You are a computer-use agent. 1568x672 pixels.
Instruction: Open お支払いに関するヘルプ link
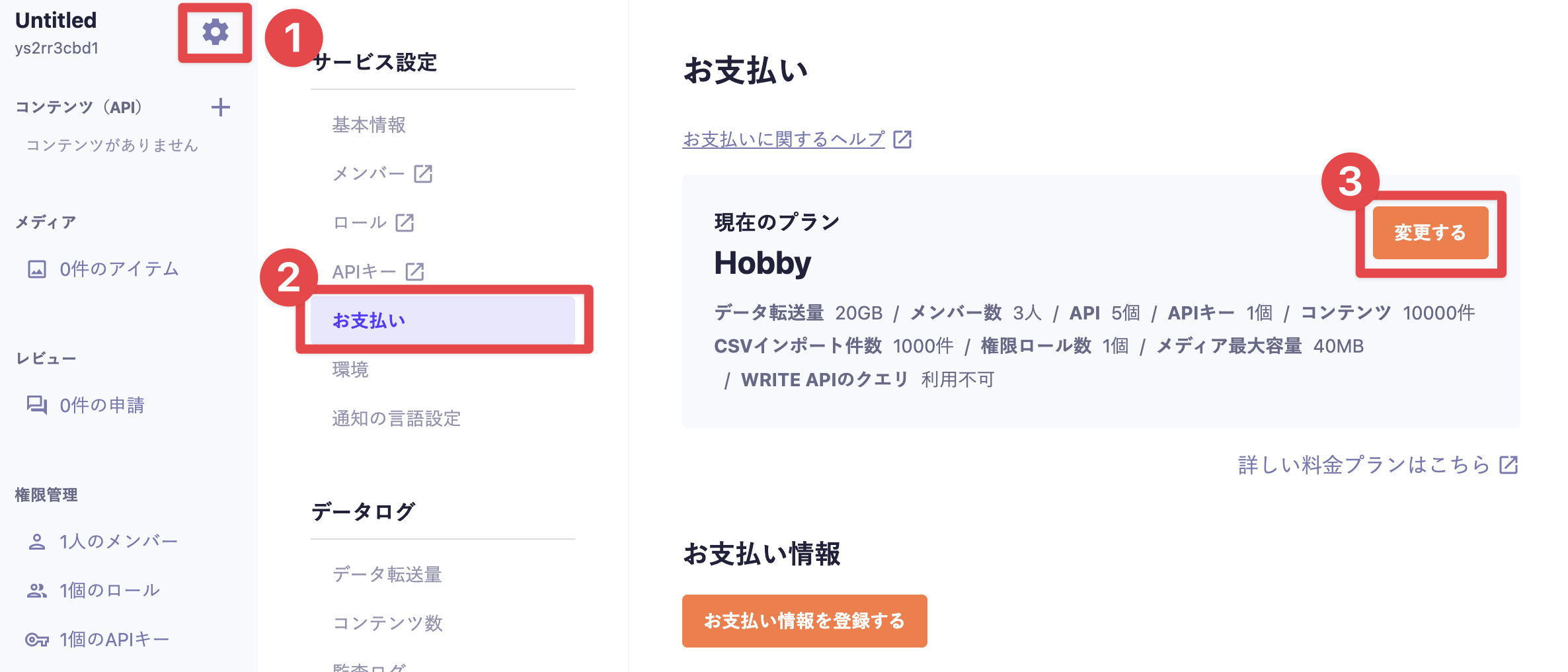click(783, 140)
